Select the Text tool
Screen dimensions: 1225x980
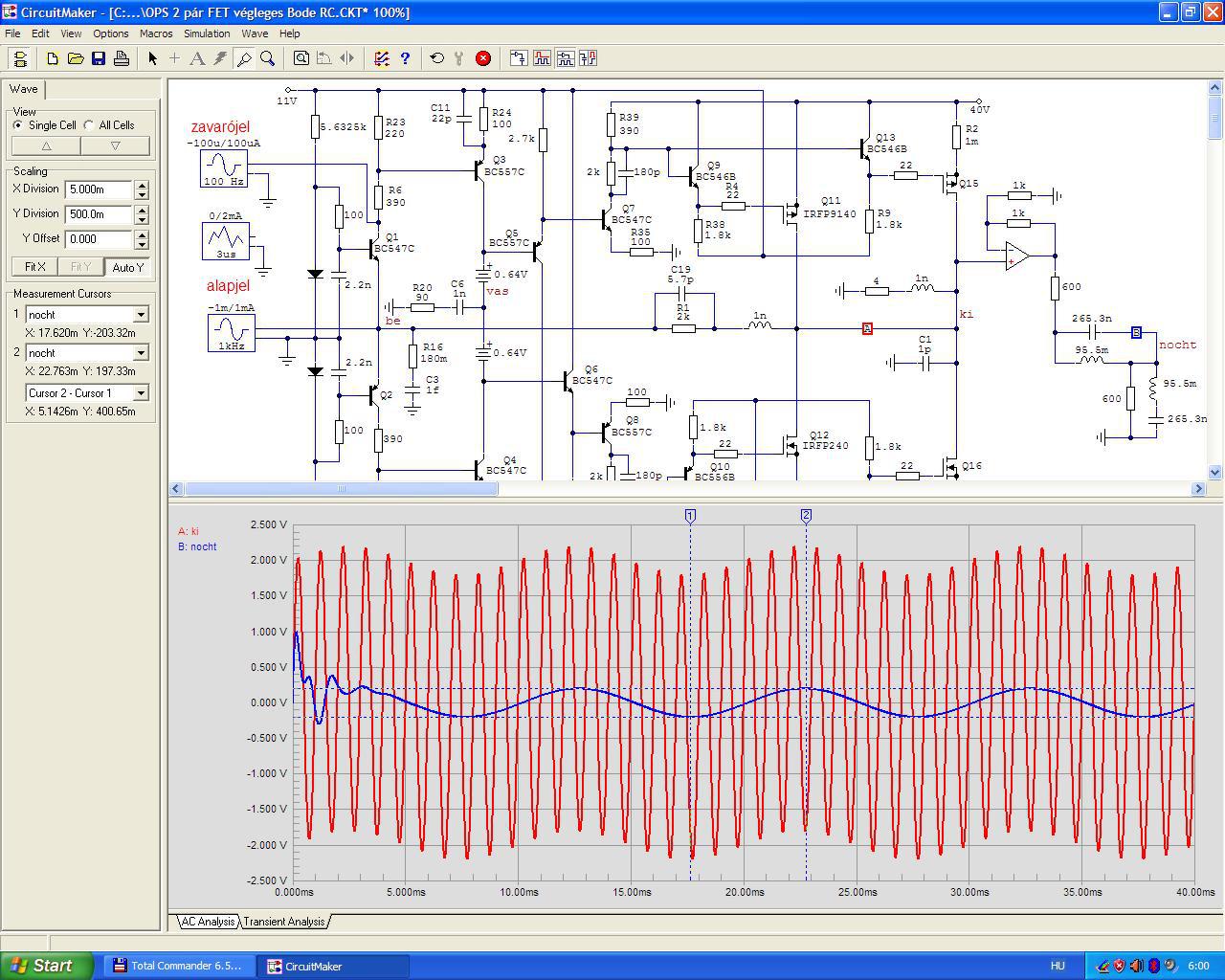(198, 58)
